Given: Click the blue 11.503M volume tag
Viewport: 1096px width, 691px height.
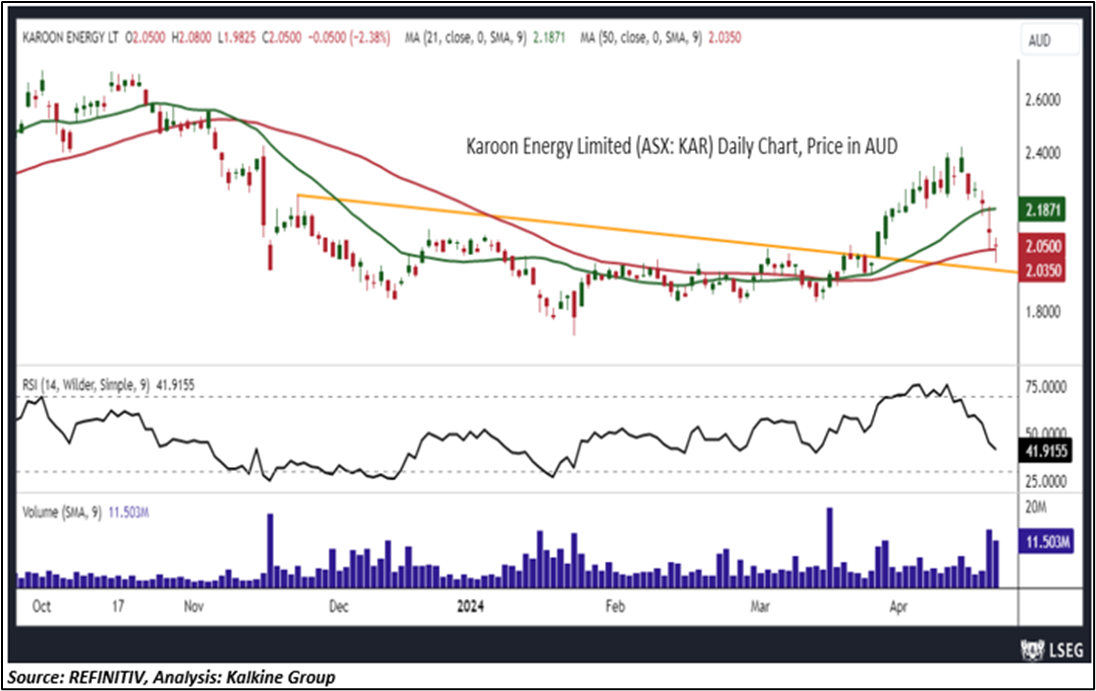Looking at the screenshot, I should pyautogui.click(x=1046, y=541).
